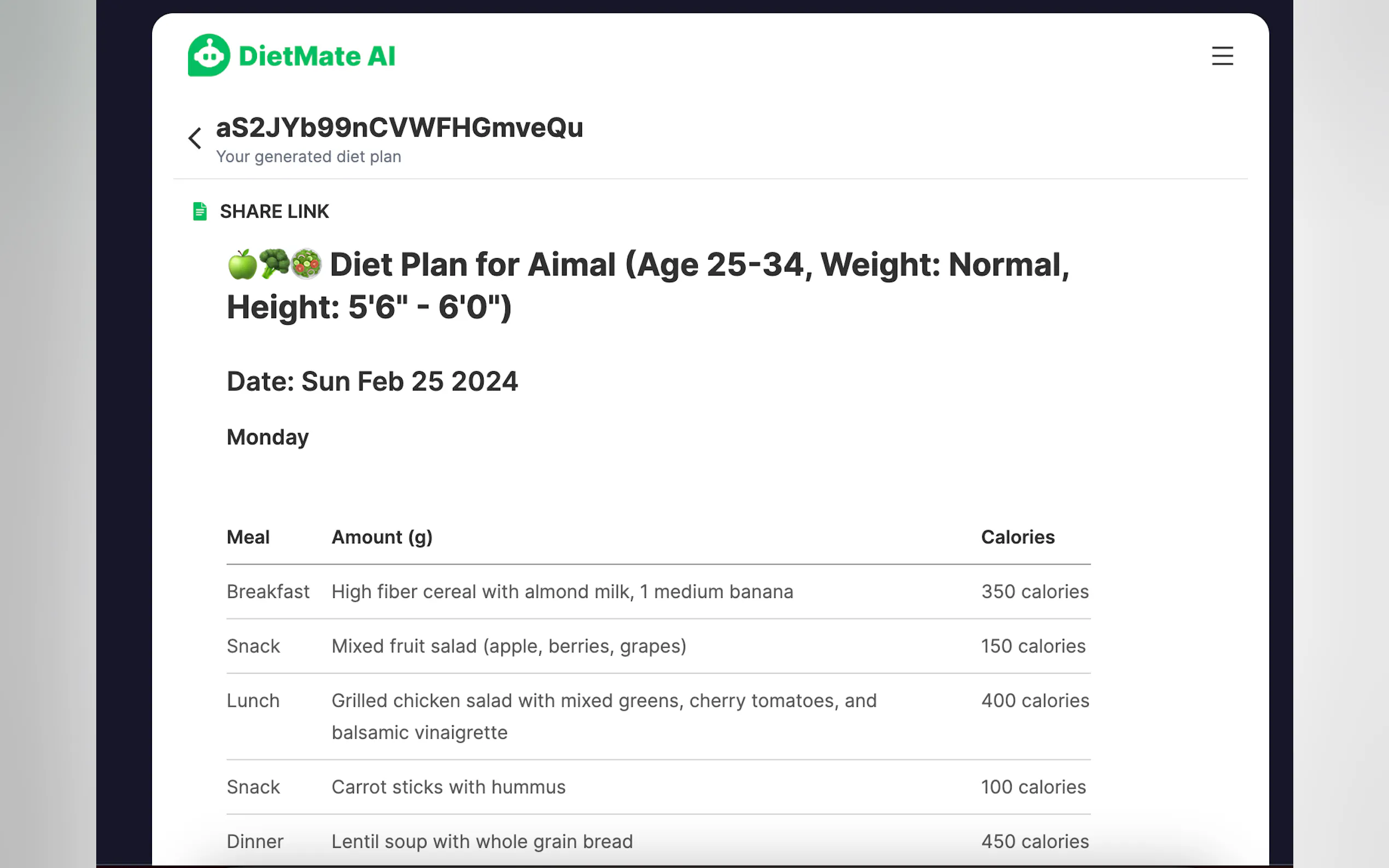Viewport: 1389px width, 868px height.
Task: Click the plan ID title aS2JYb99nCVWFHGmveQu
Action: 399,127
